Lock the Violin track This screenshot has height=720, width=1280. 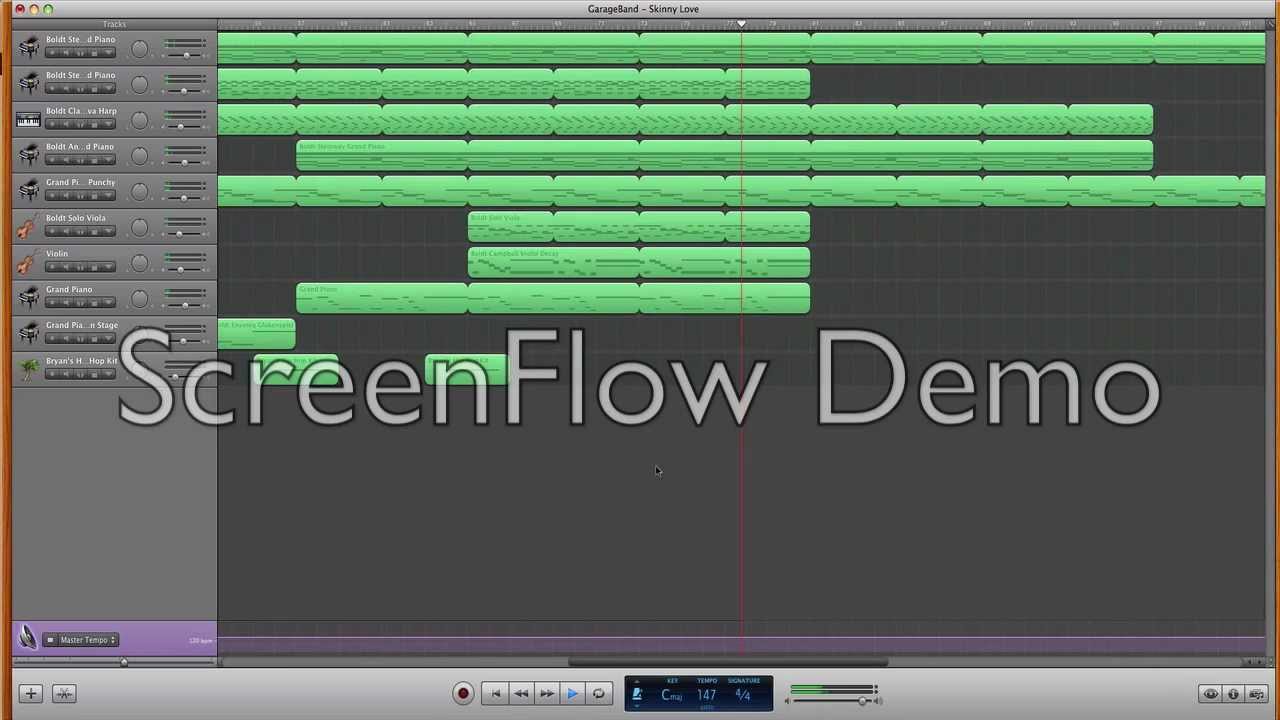tap(94, 267)
